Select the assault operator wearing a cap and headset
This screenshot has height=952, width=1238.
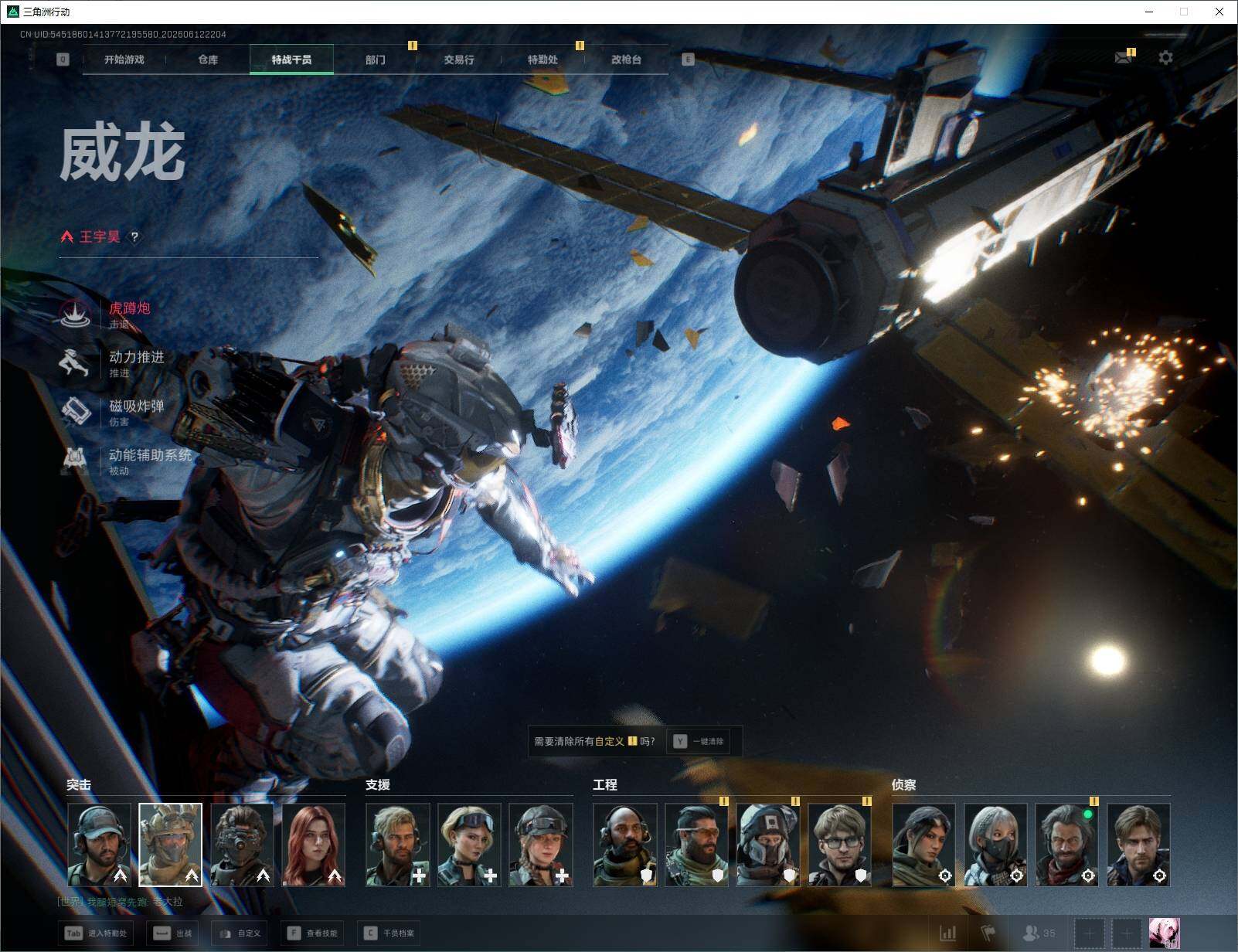point(99,845)
